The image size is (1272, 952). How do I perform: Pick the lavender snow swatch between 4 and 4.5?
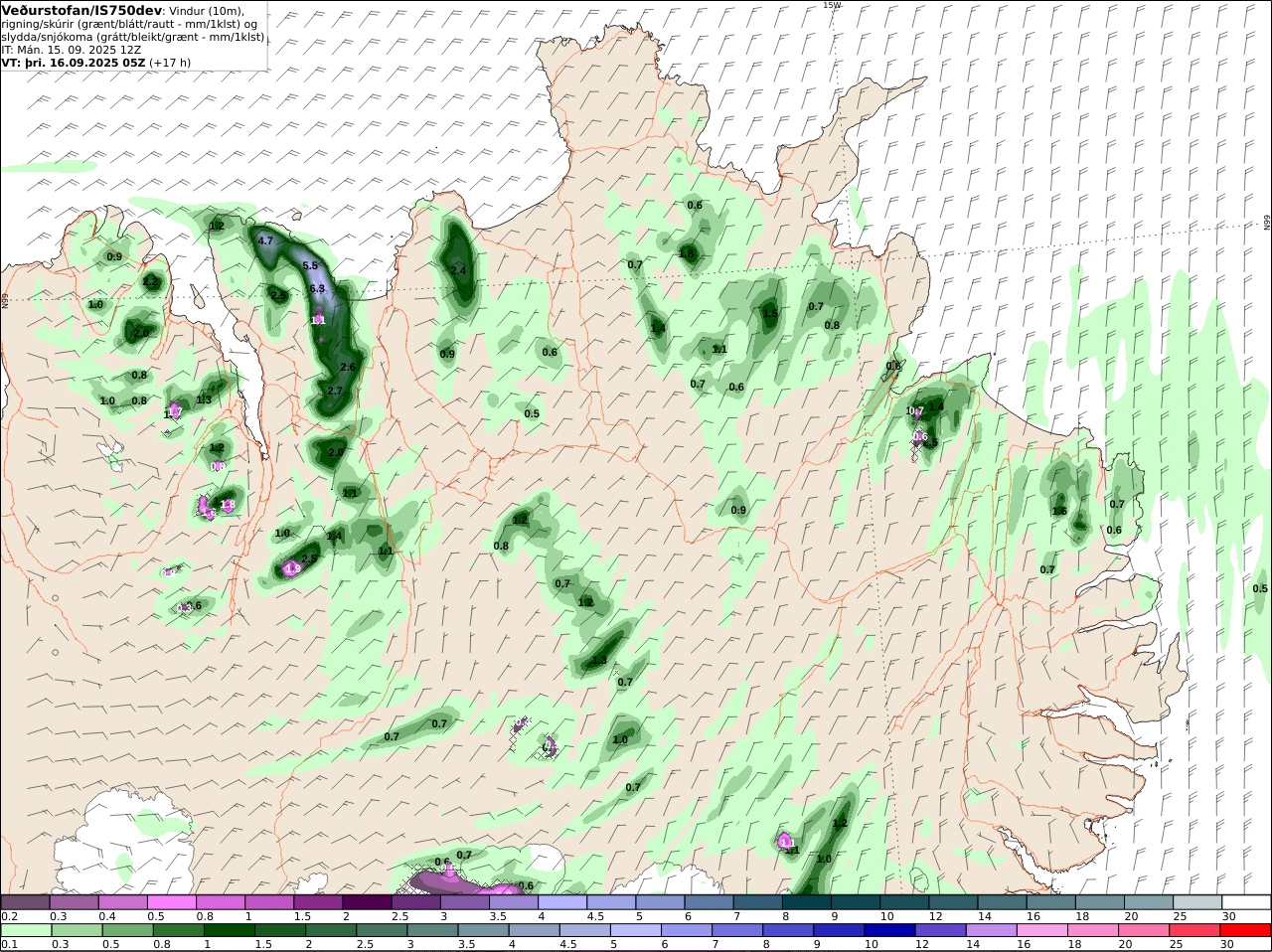pyautogui.click(x=562, y=902)
